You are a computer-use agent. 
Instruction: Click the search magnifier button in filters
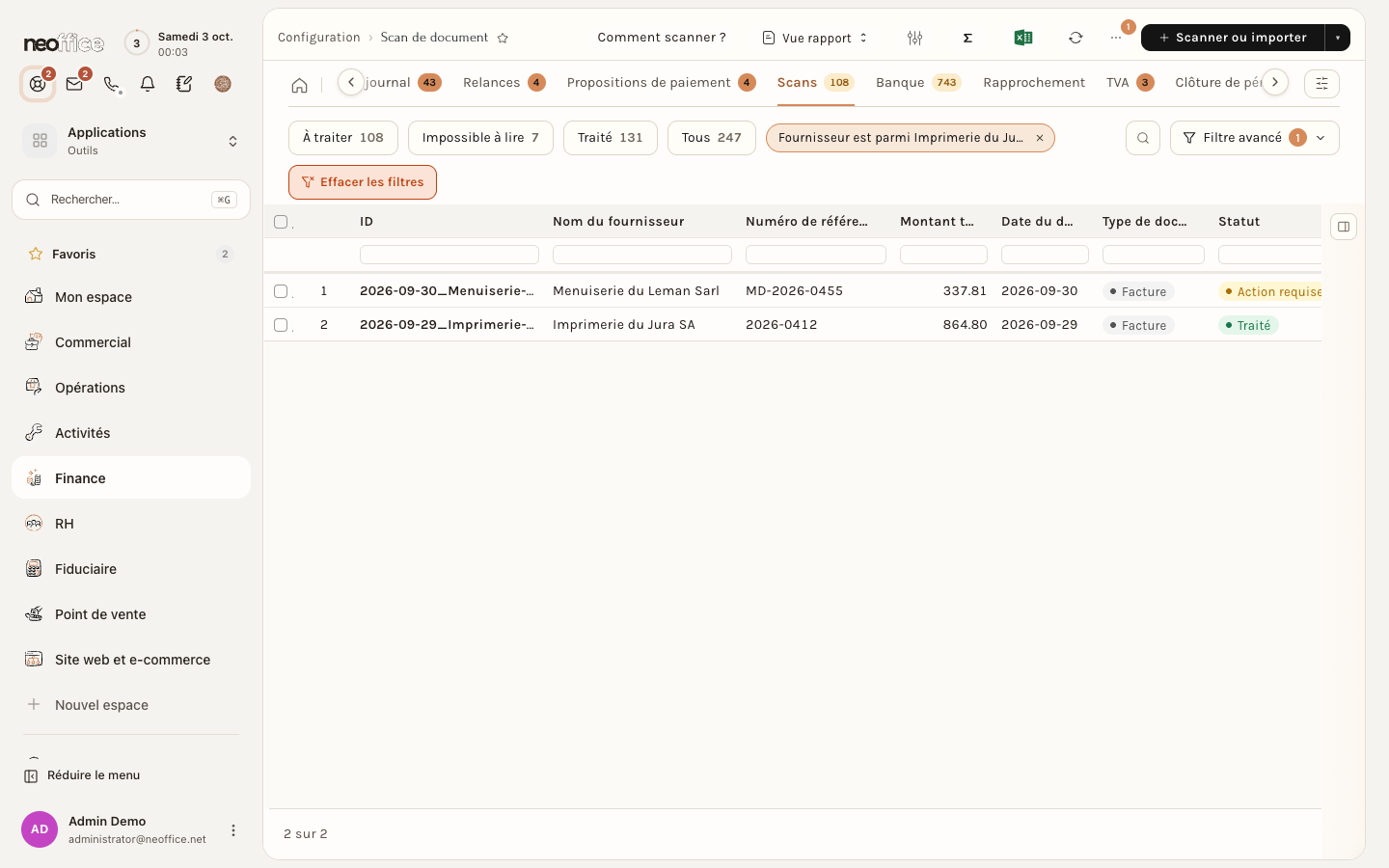[1143, 138]
